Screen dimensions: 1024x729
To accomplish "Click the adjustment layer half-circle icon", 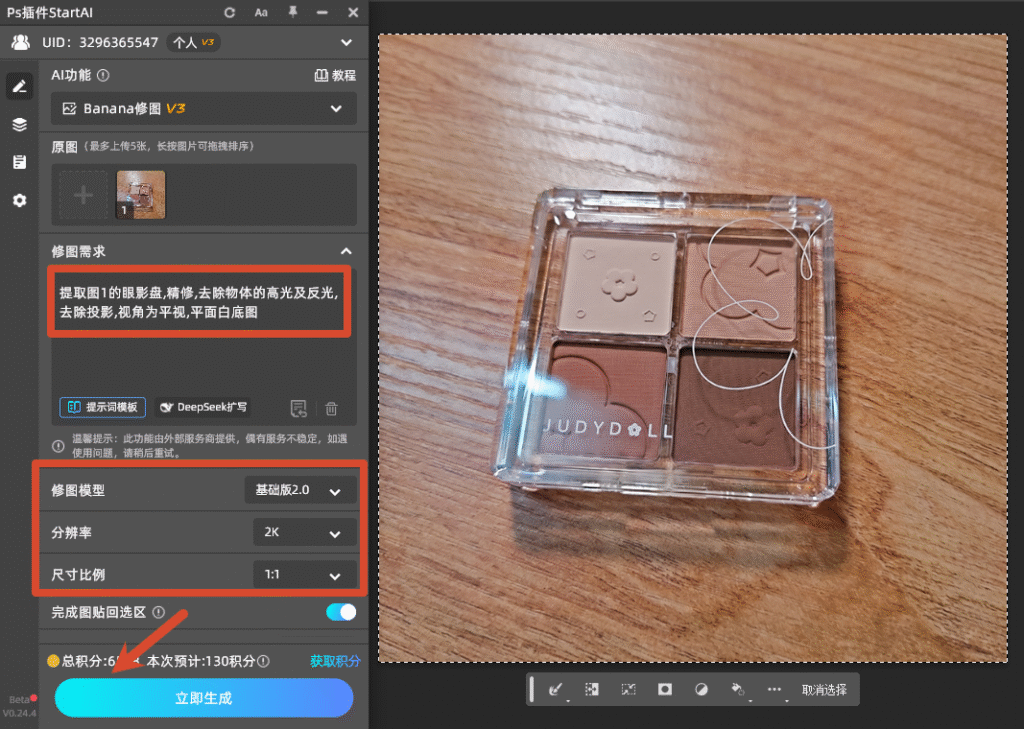I will pyautogui.click(x=701, y=689).
